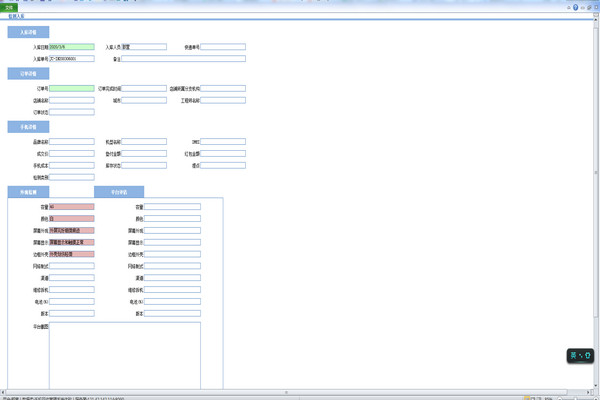This screenshot has width=600, height=400.
Task: Open the green 文件 File tab
Action: [9, 8]
